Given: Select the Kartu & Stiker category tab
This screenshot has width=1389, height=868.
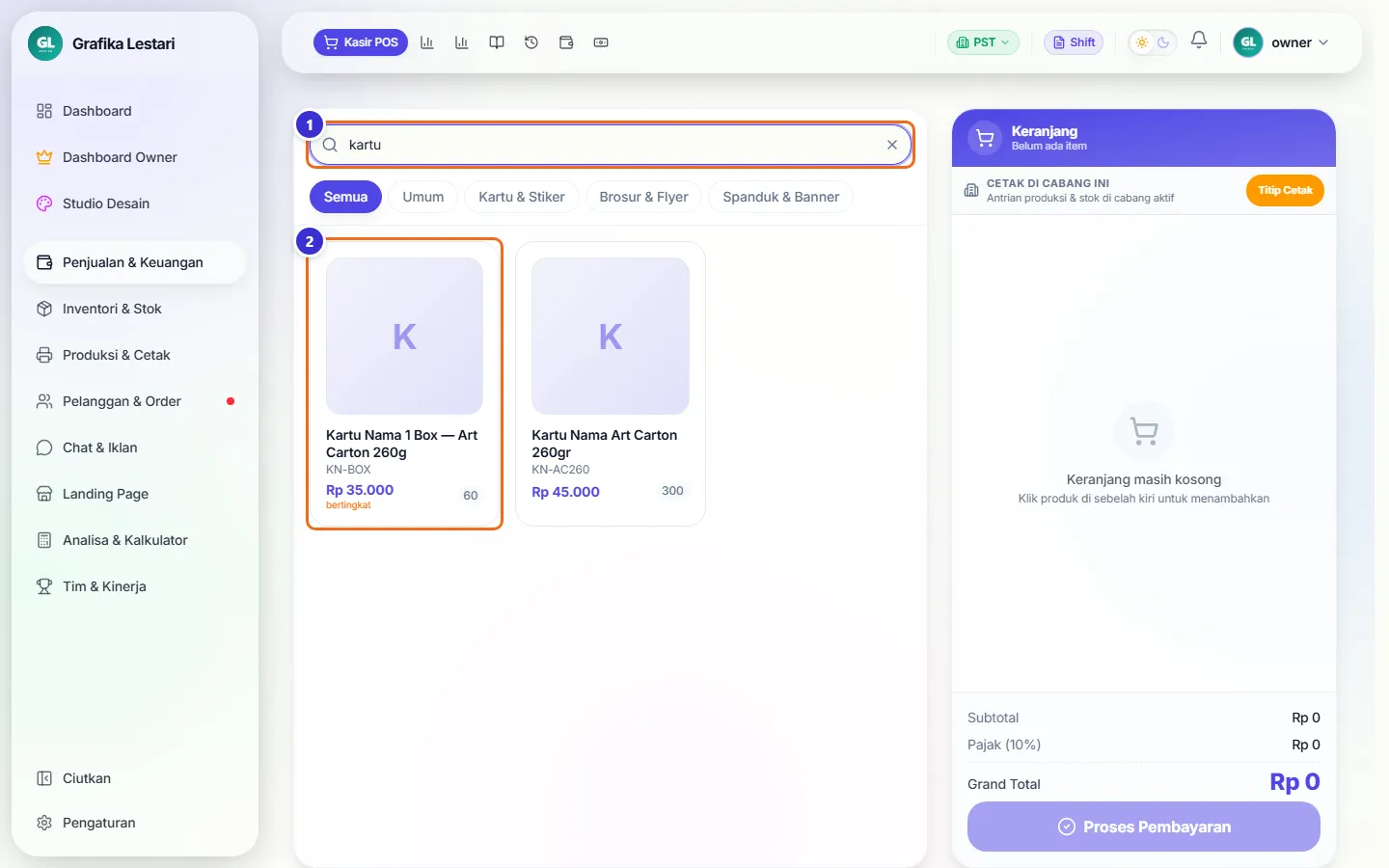Looking at the screenshot, I should tap(522, 197).
